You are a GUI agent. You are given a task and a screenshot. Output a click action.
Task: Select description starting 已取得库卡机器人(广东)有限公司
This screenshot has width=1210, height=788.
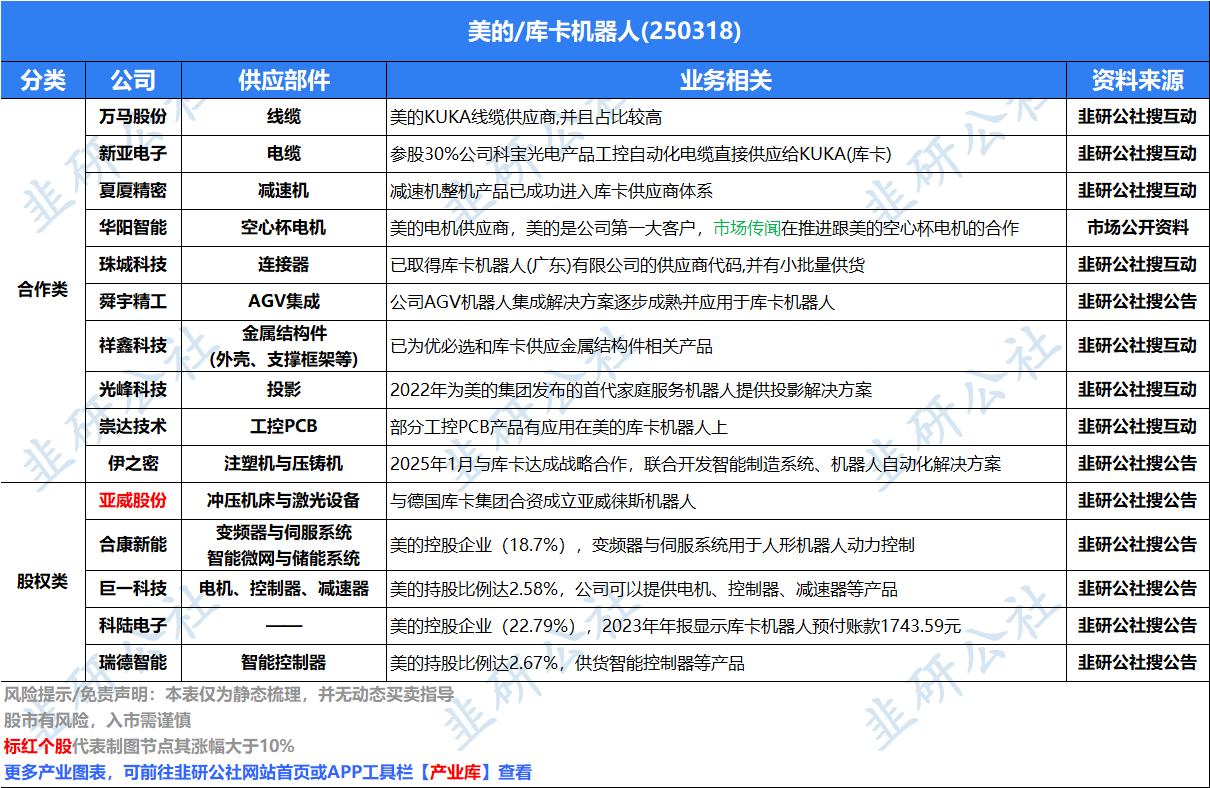pos(627,265)
